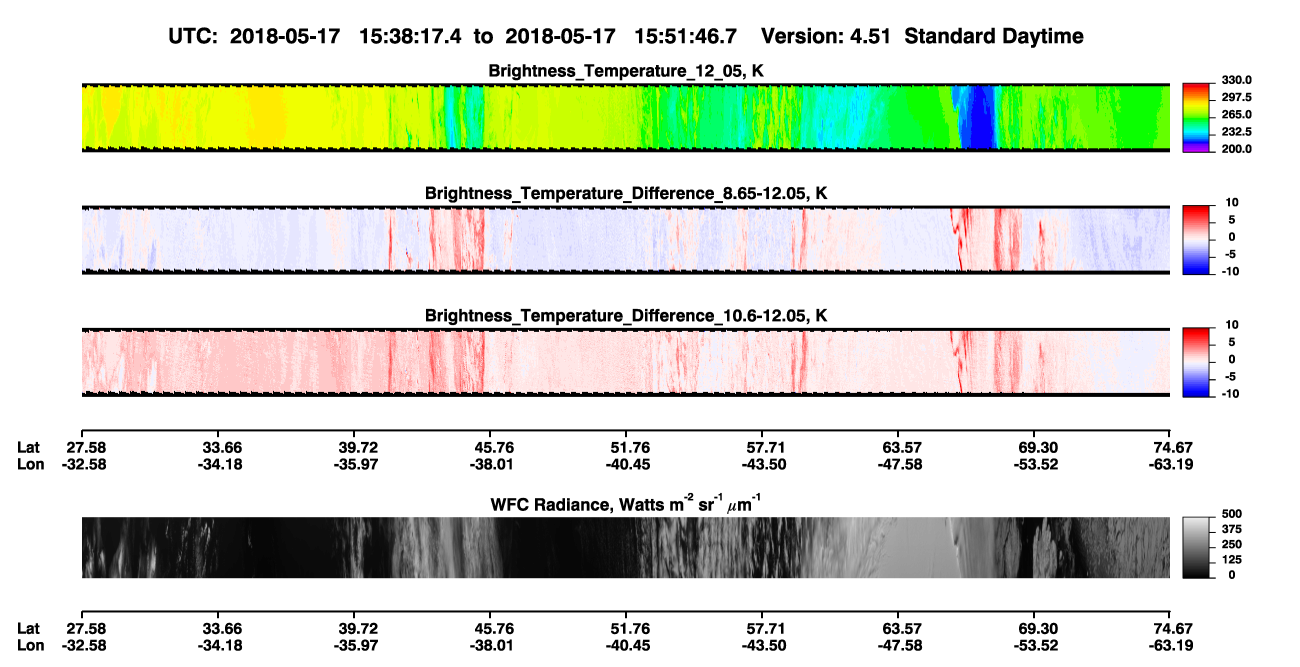Click the 500 tick on the WFC colorbar

coord(1231,514)
